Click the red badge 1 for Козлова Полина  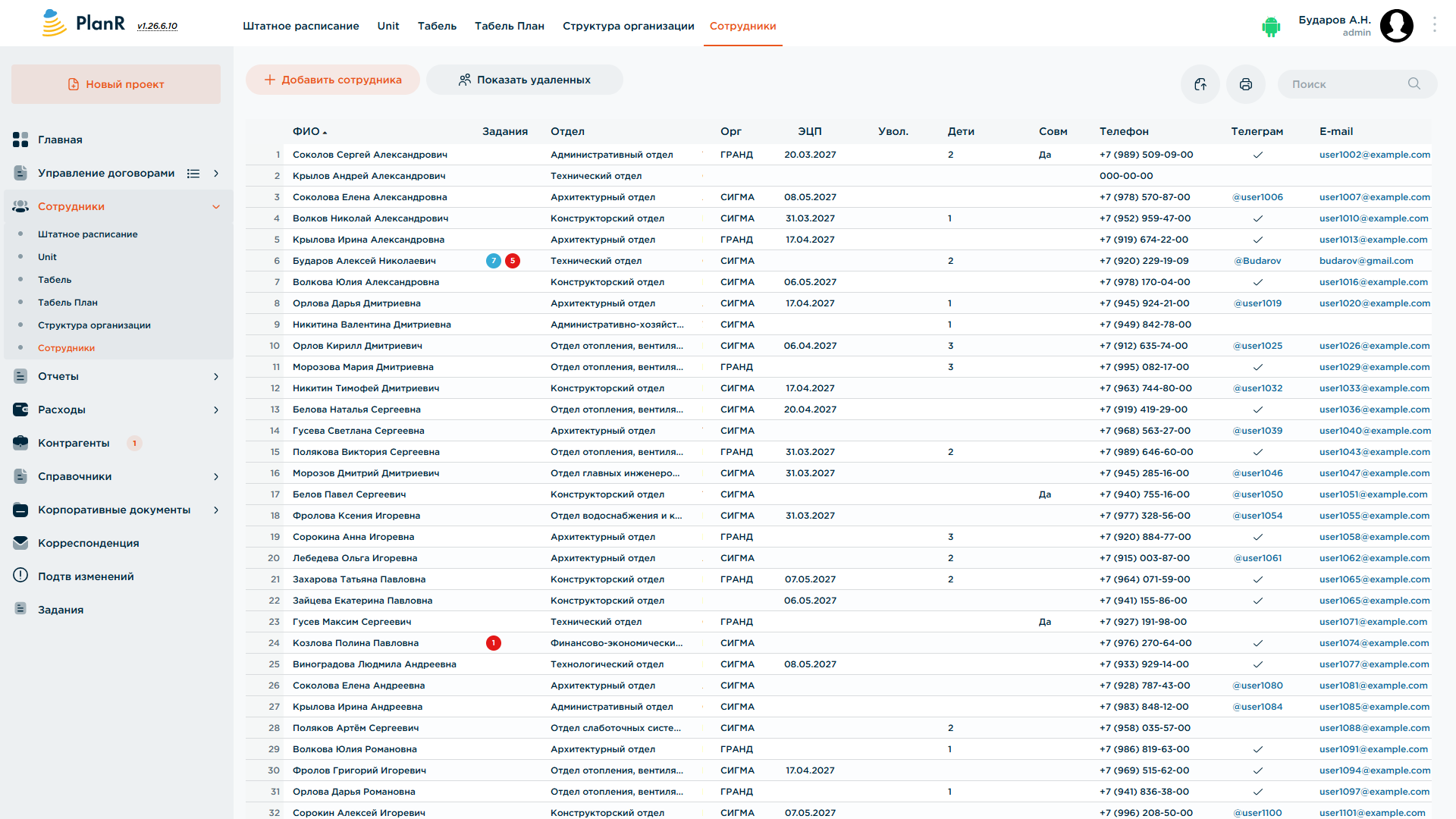(494, 643)
